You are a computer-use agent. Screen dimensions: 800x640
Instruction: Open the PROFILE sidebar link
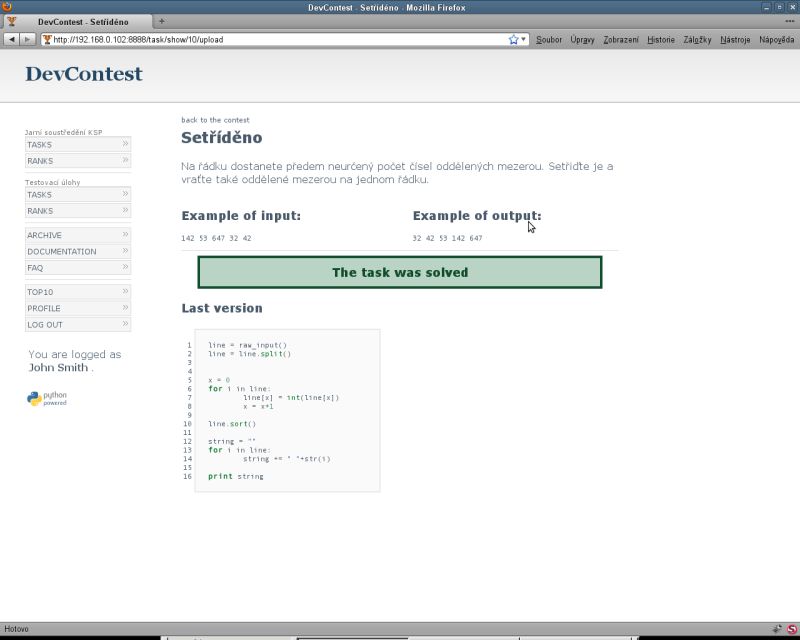[78, 308]
